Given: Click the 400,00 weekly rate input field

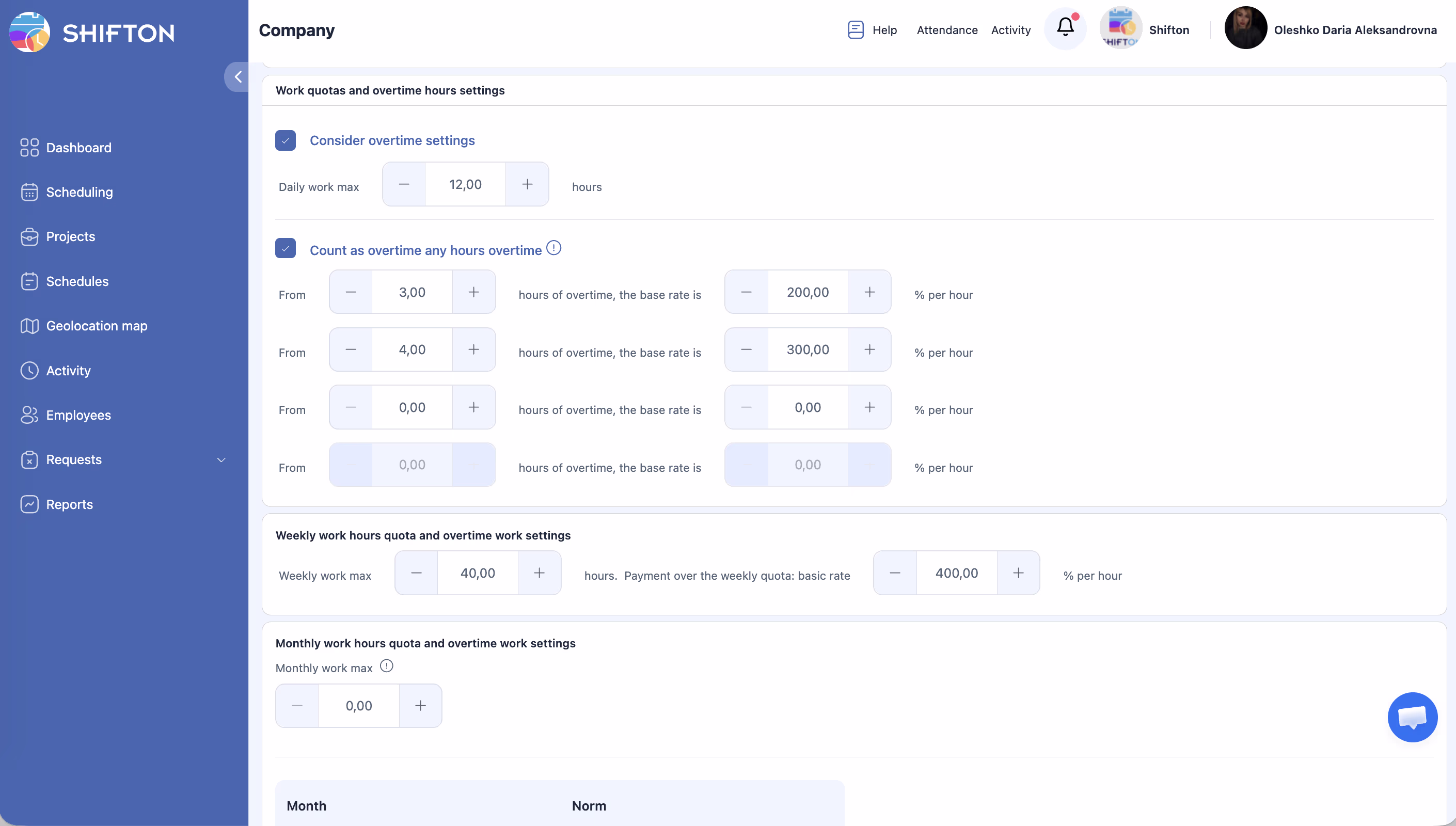Looking at the screenshot, I should pyautogui.click(x=956, y=573).
